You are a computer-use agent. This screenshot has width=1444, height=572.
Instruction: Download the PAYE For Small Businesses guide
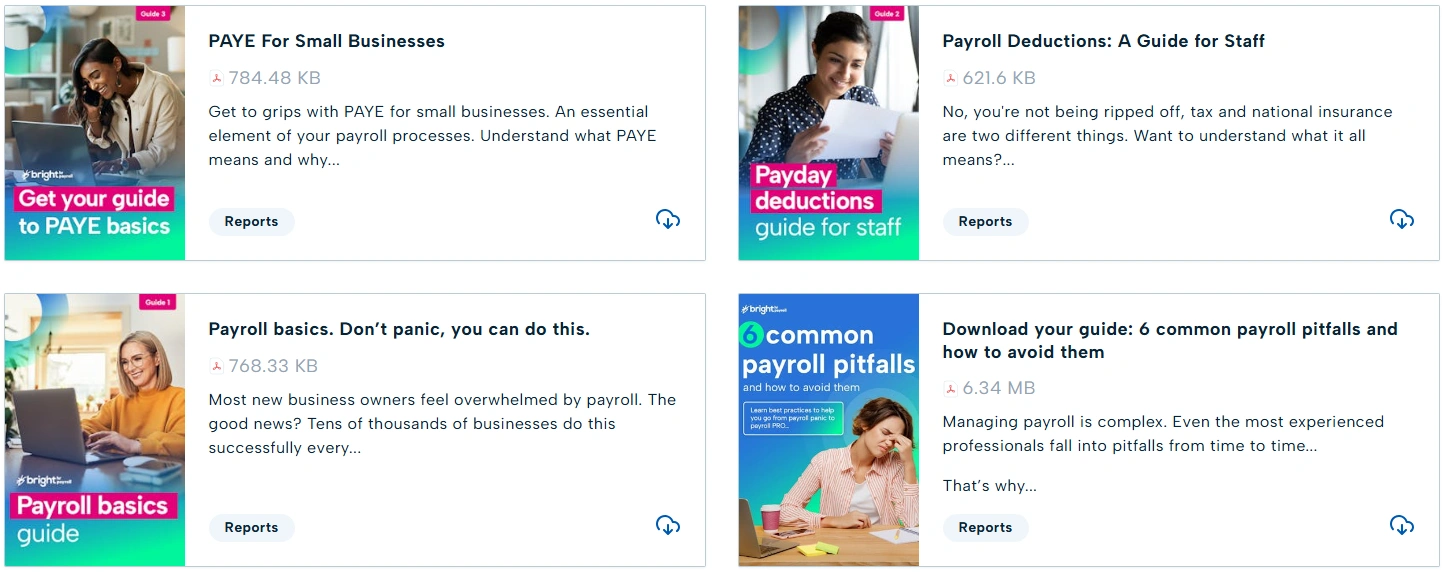(668, 220)
